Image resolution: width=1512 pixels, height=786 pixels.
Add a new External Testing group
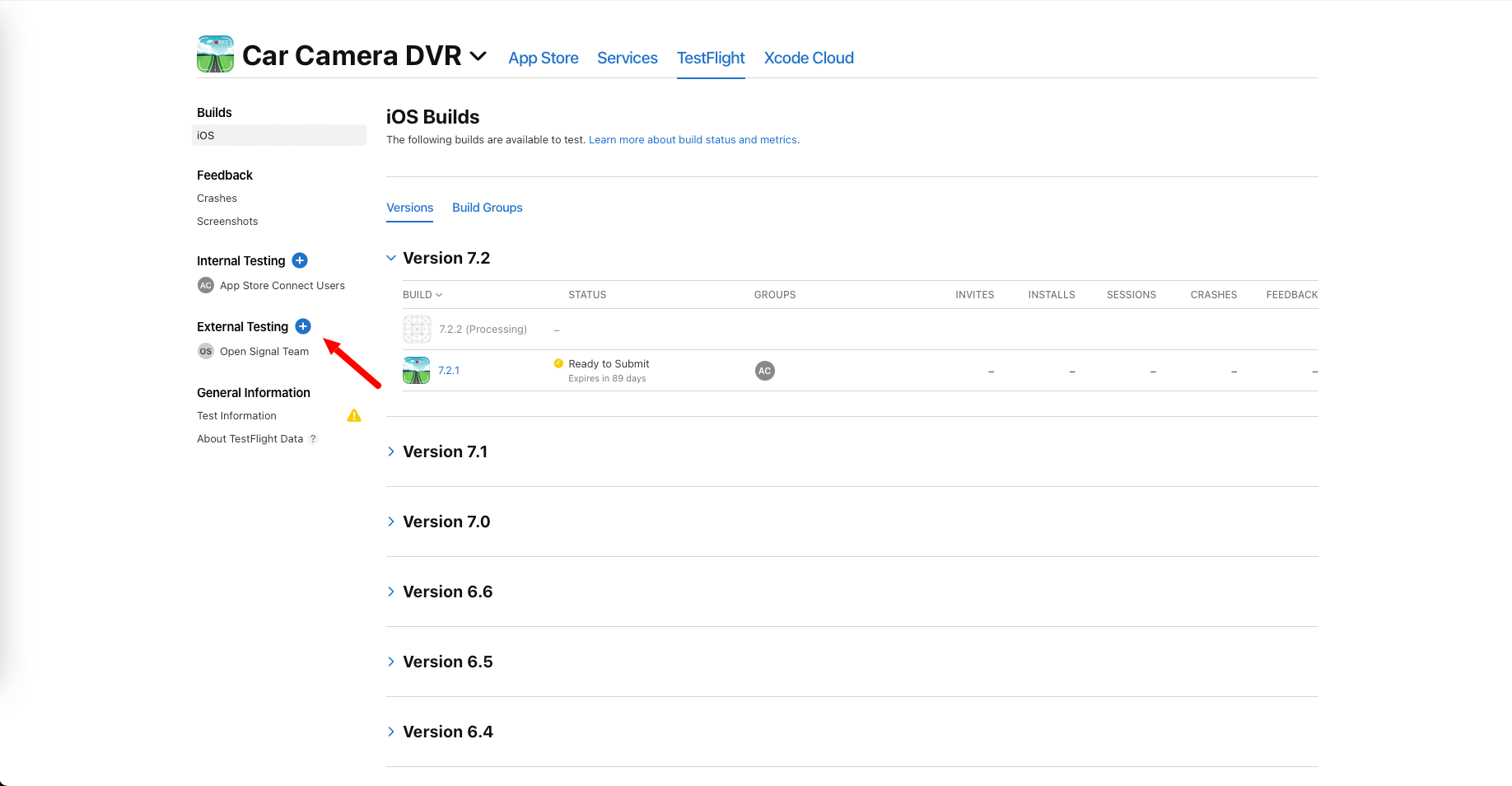point(303,326)
